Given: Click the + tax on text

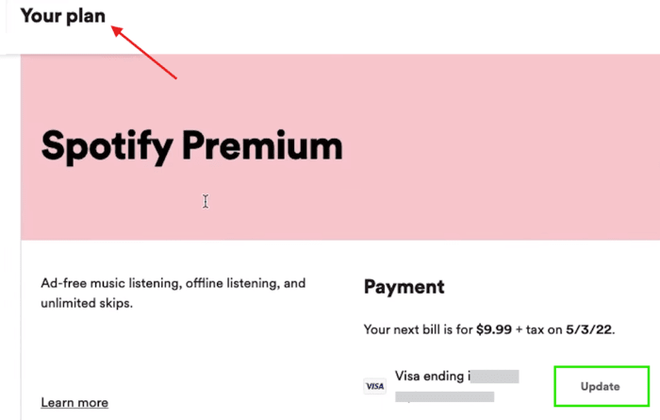Looking at the screenshot, I should [539, 330].
